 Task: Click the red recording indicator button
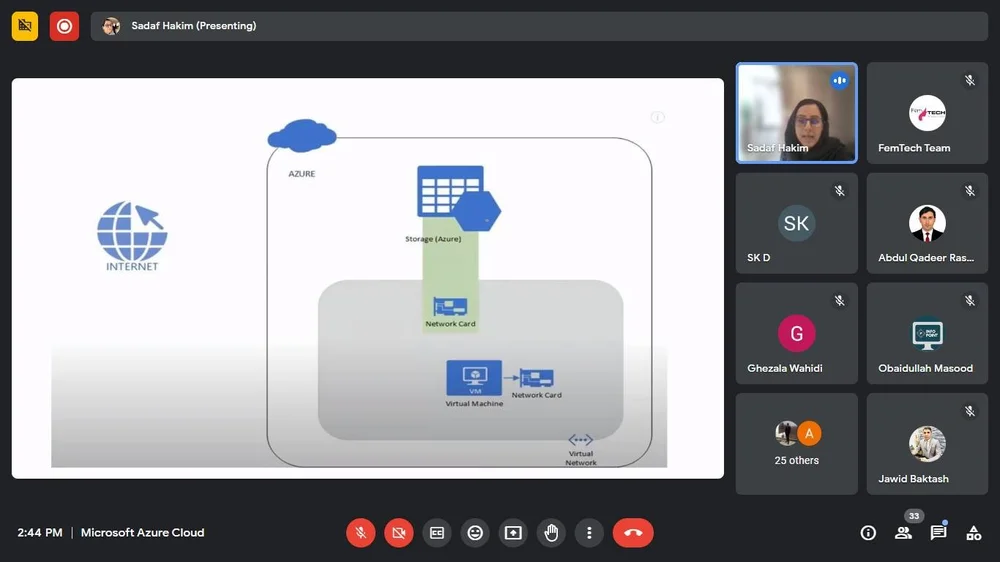coord(64,26)
